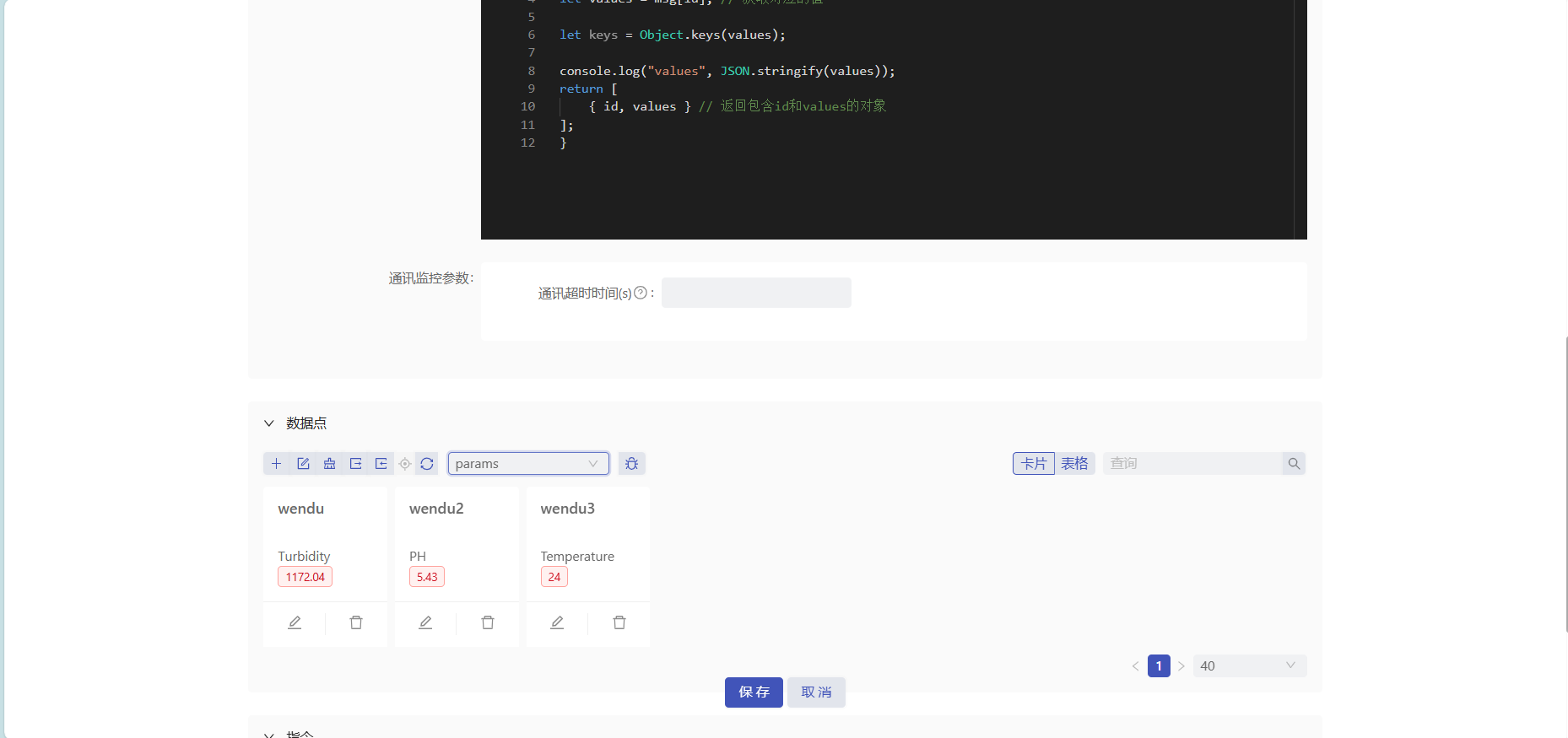Click the plus icon to add data point
This screenshot has width=1568, height=738.
click(x=276, y=464)
